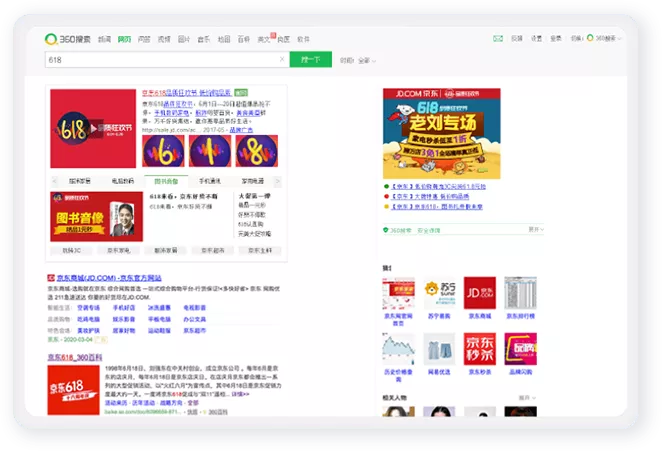Click the red JD favicon beside 京东商城 result
This screenshot has width=662, height=451.
pos(50,277)
